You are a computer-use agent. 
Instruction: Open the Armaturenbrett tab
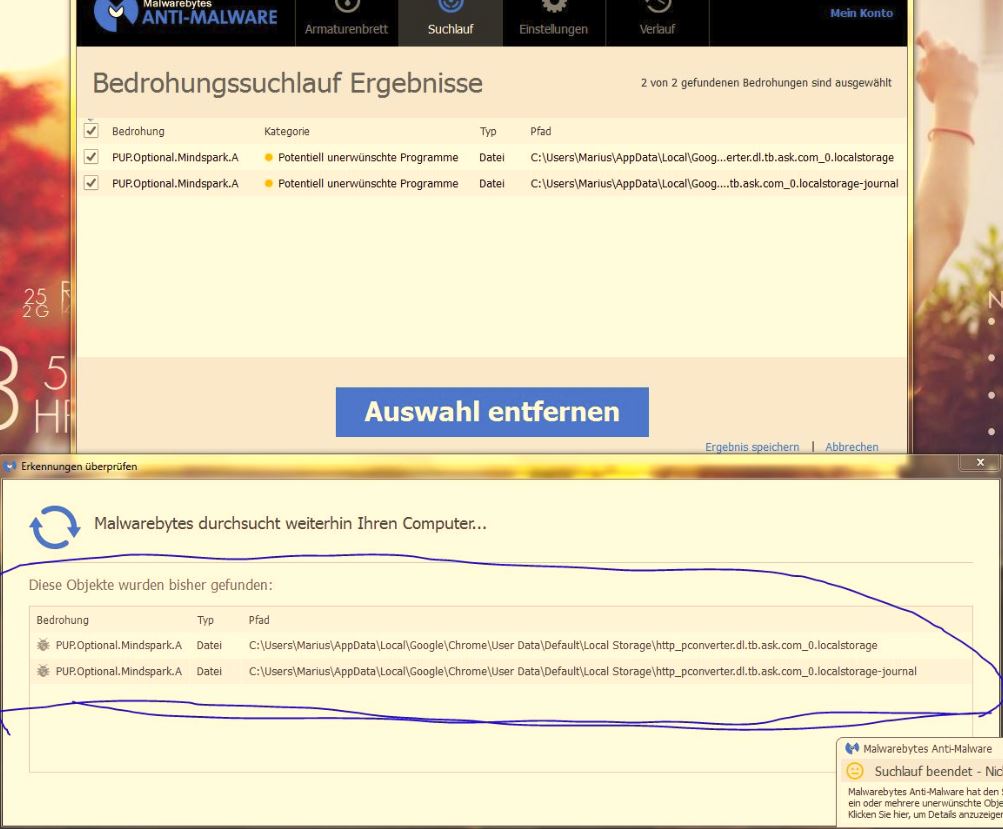[x=346, y=23]
